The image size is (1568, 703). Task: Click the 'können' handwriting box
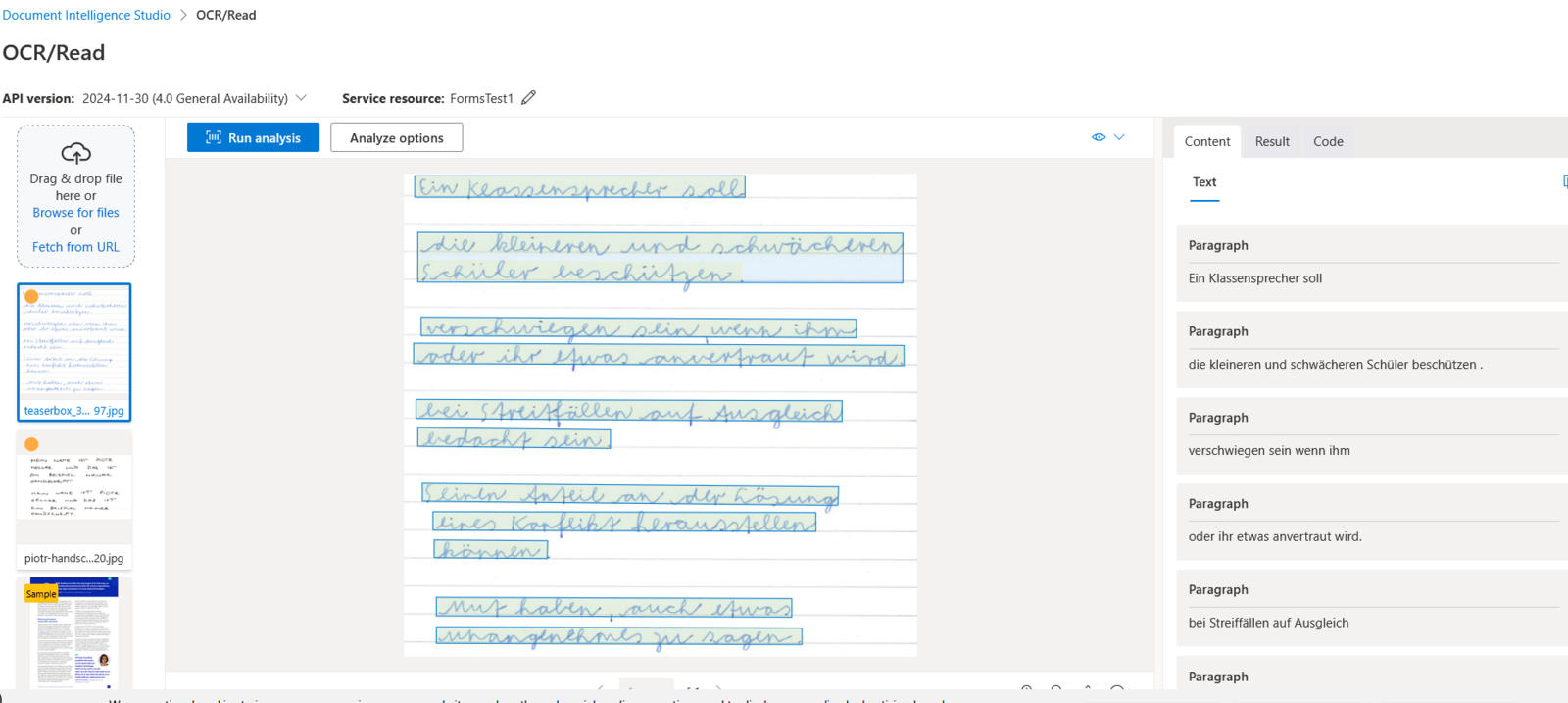[491, 550]
